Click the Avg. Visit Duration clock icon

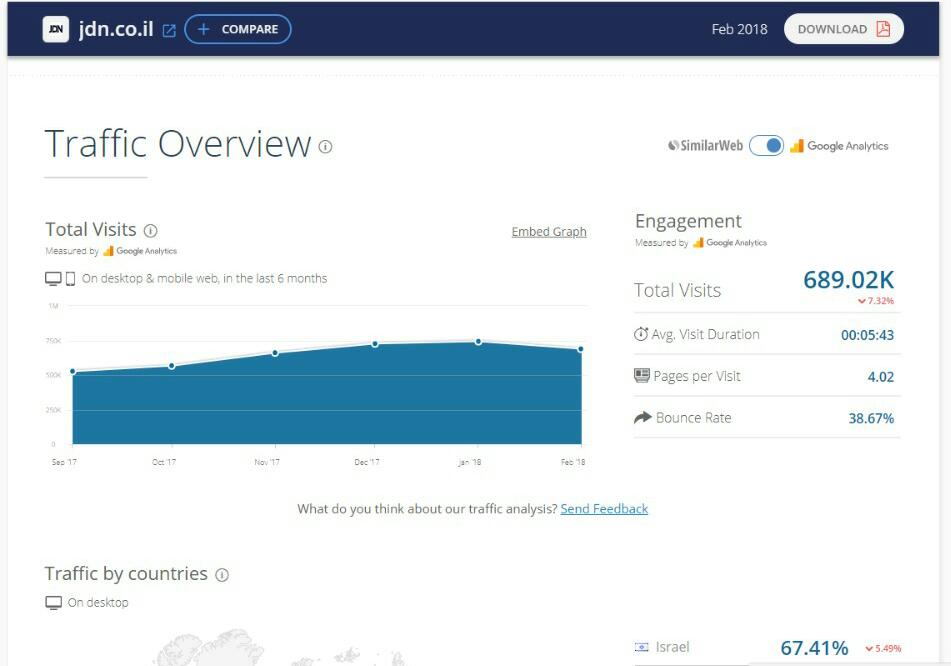641,334
